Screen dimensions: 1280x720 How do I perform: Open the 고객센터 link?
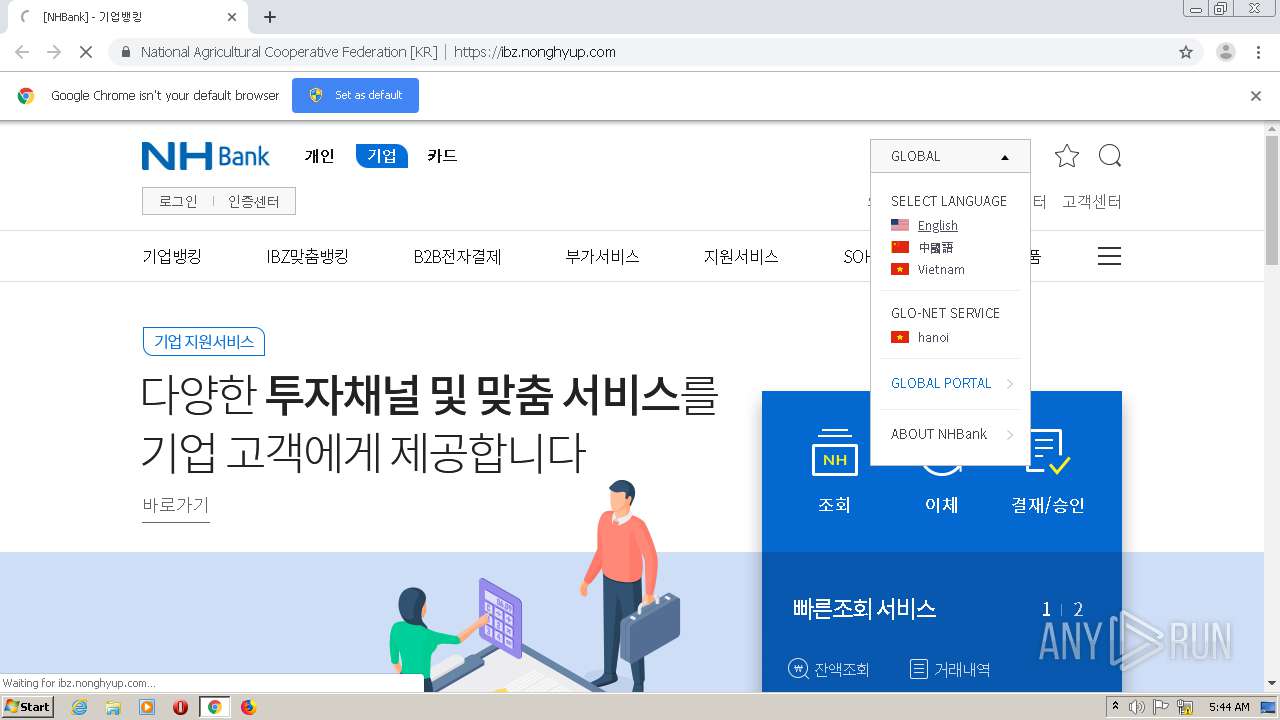[1092, 201]
